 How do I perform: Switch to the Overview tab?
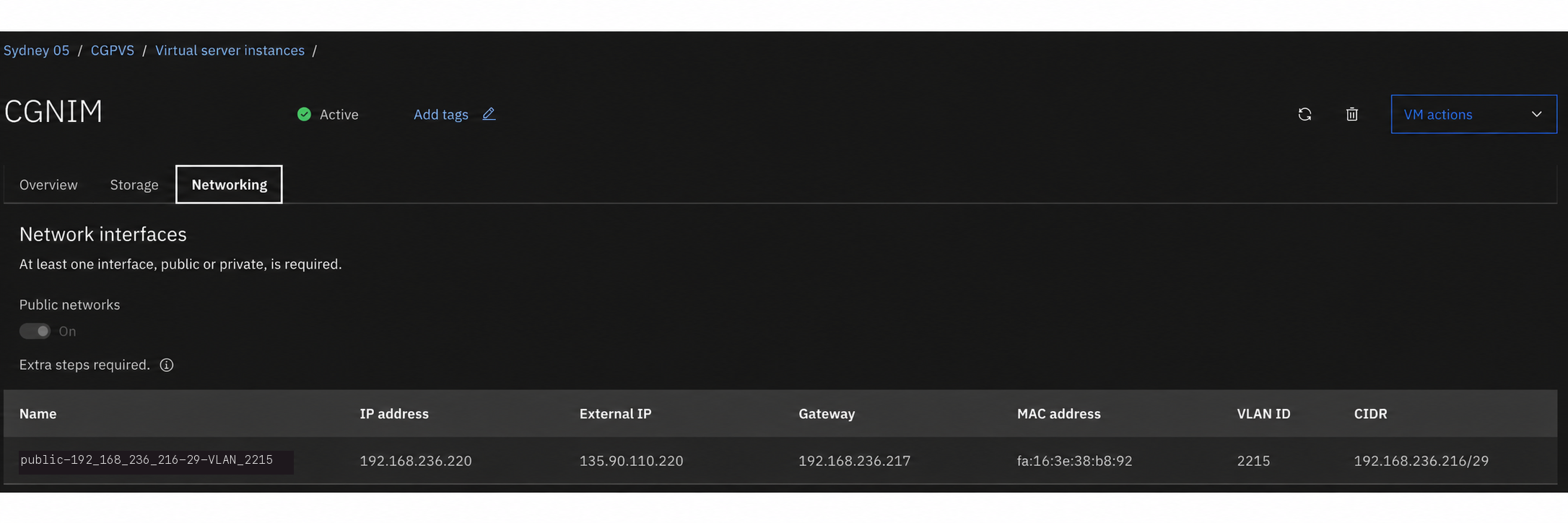pos(48,185)
